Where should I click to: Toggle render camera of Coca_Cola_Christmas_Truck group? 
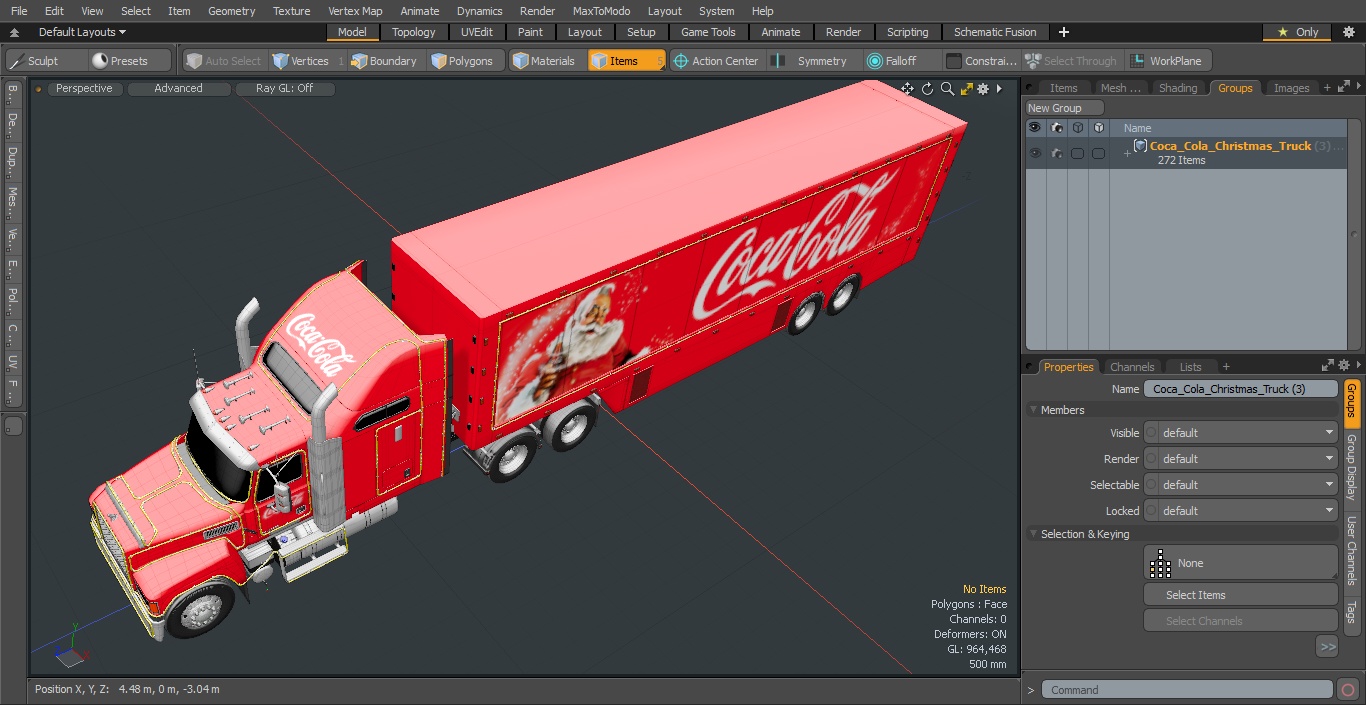(1056, 153)
